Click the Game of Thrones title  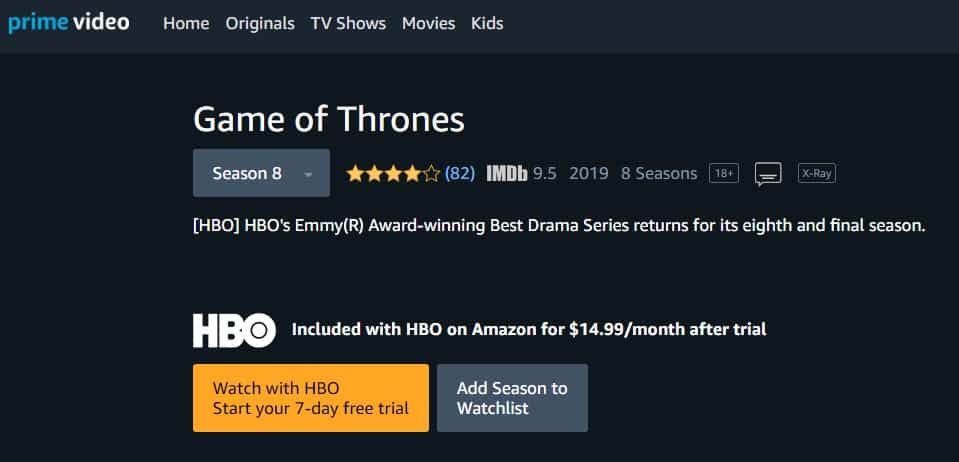point(329,119)
